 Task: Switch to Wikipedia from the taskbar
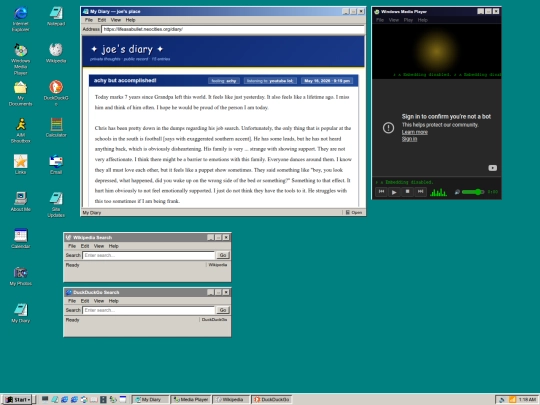point(231,399)
